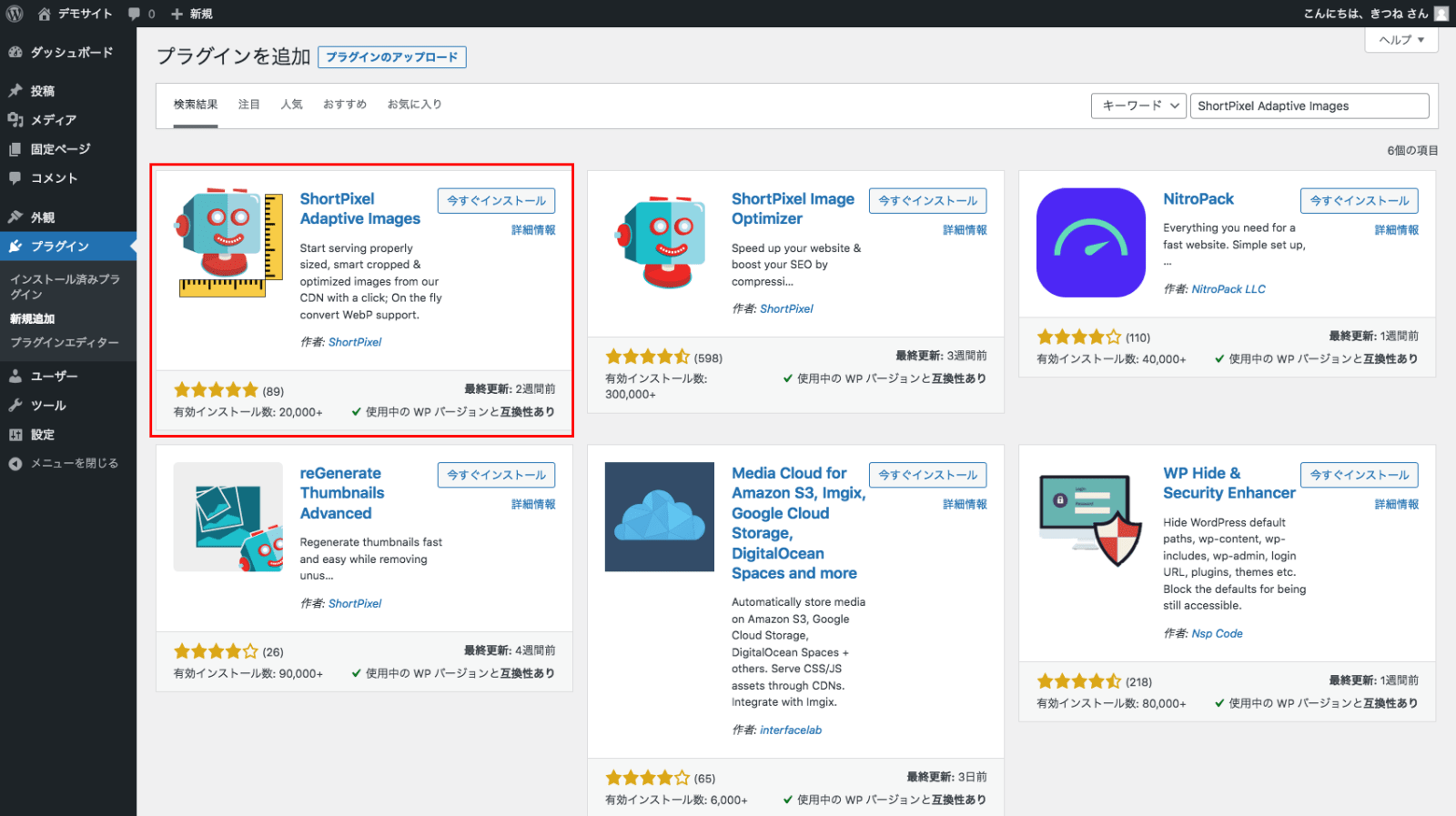
Task: Click the プラグインのアップロード button
Action: (392, 57)
